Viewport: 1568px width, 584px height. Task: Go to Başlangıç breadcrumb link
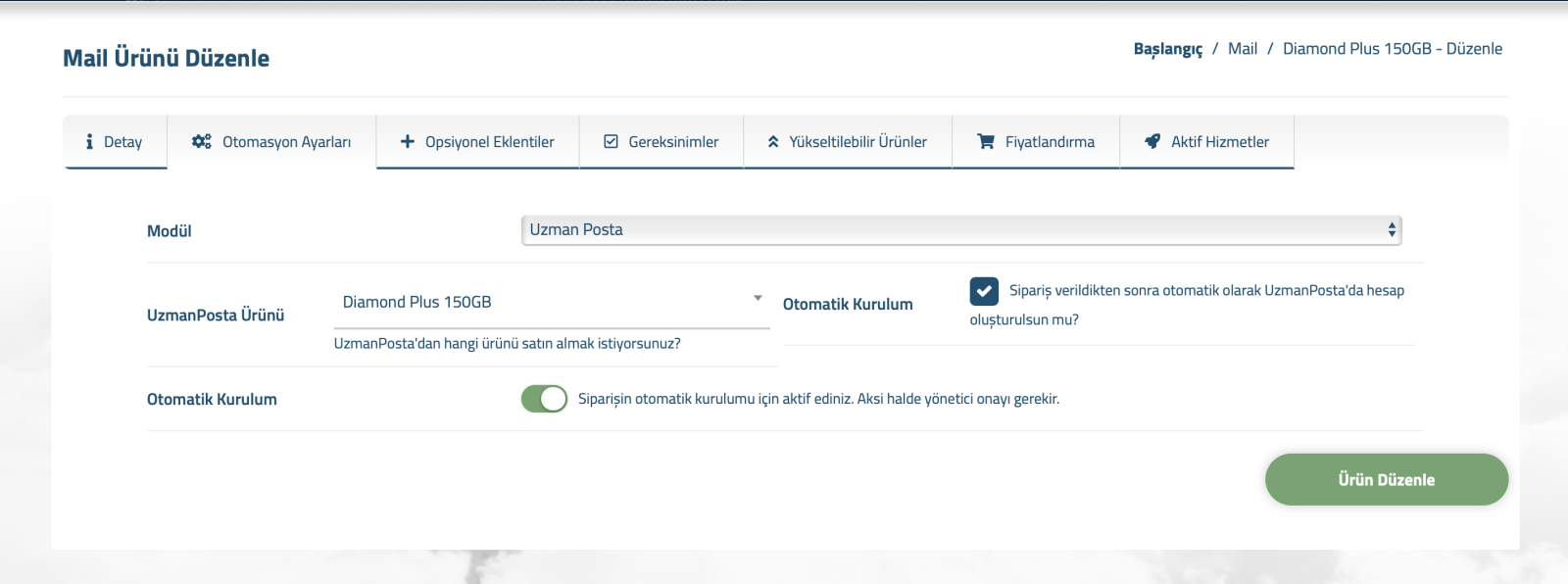tap(1167, 49)
